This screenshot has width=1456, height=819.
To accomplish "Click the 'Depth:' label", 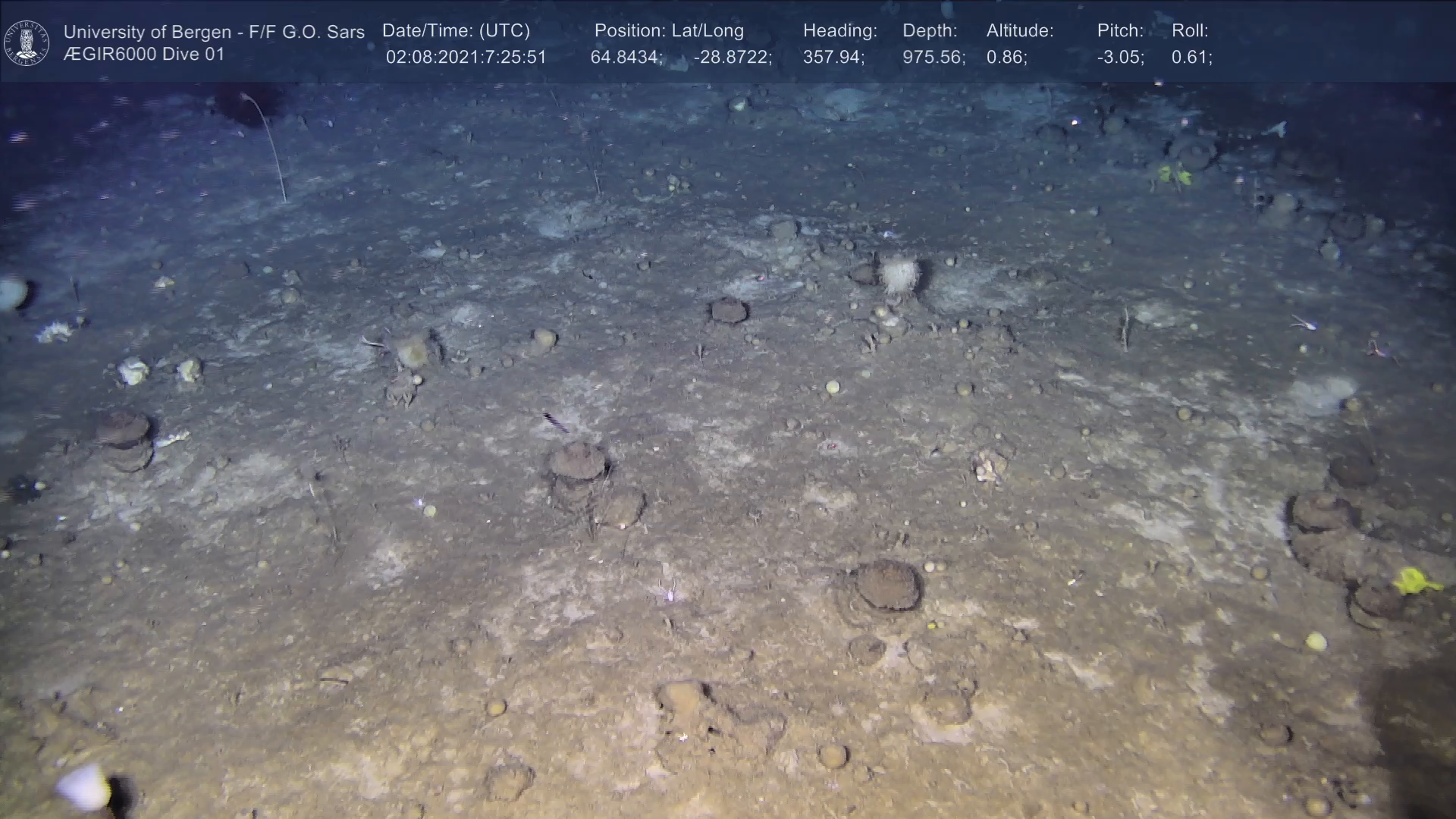I will 930,31.
